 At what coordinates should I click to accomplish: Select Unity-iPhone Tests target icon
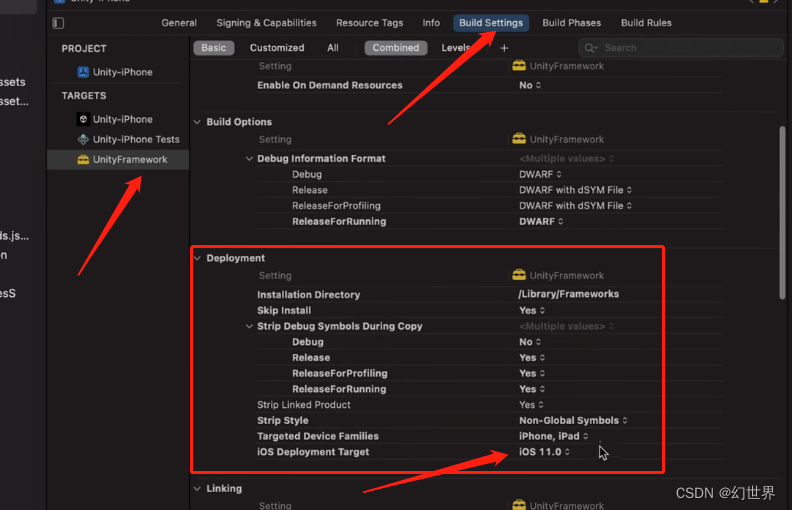[x=83, y=139]
